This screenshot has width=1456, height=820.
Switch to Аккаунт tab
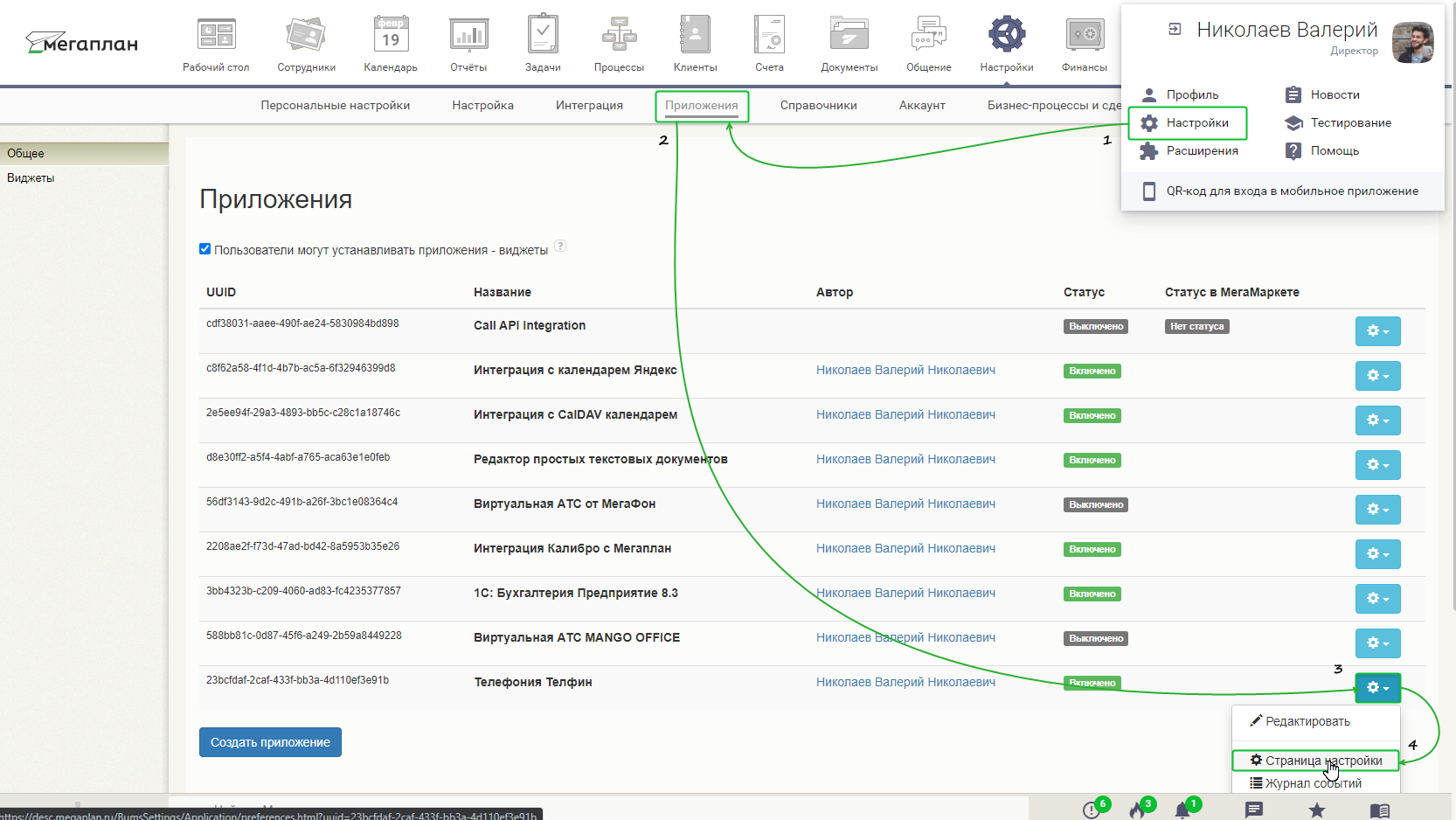922,105
